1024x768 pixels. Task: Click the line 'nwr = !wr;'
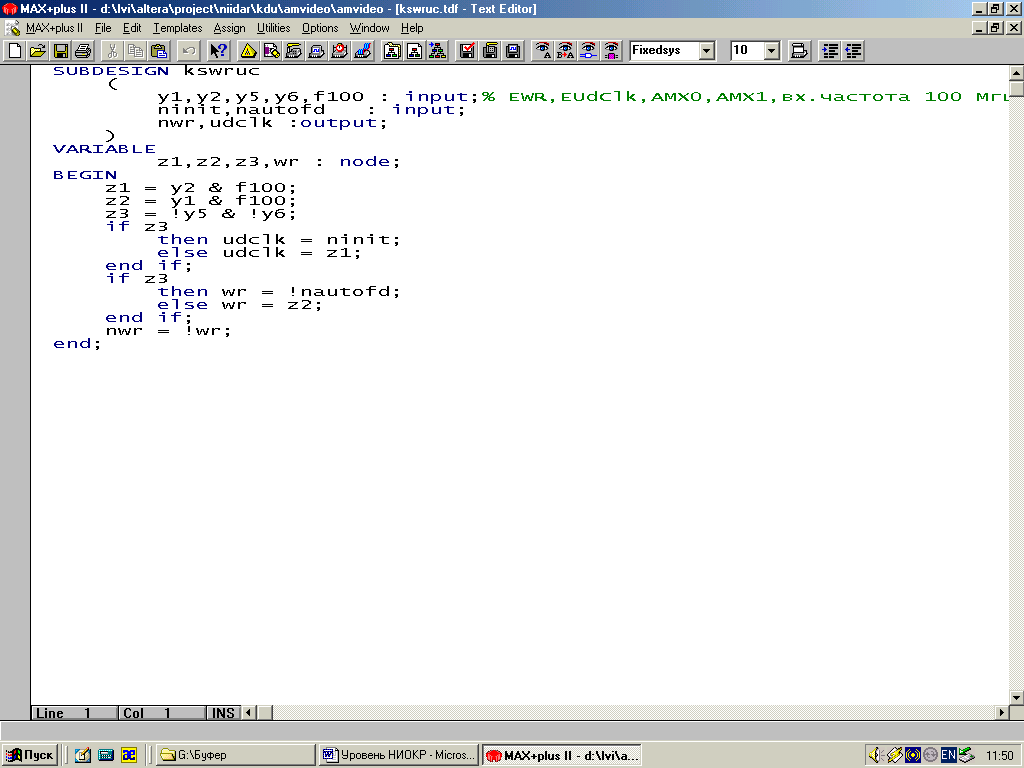(x=168, y=331)
